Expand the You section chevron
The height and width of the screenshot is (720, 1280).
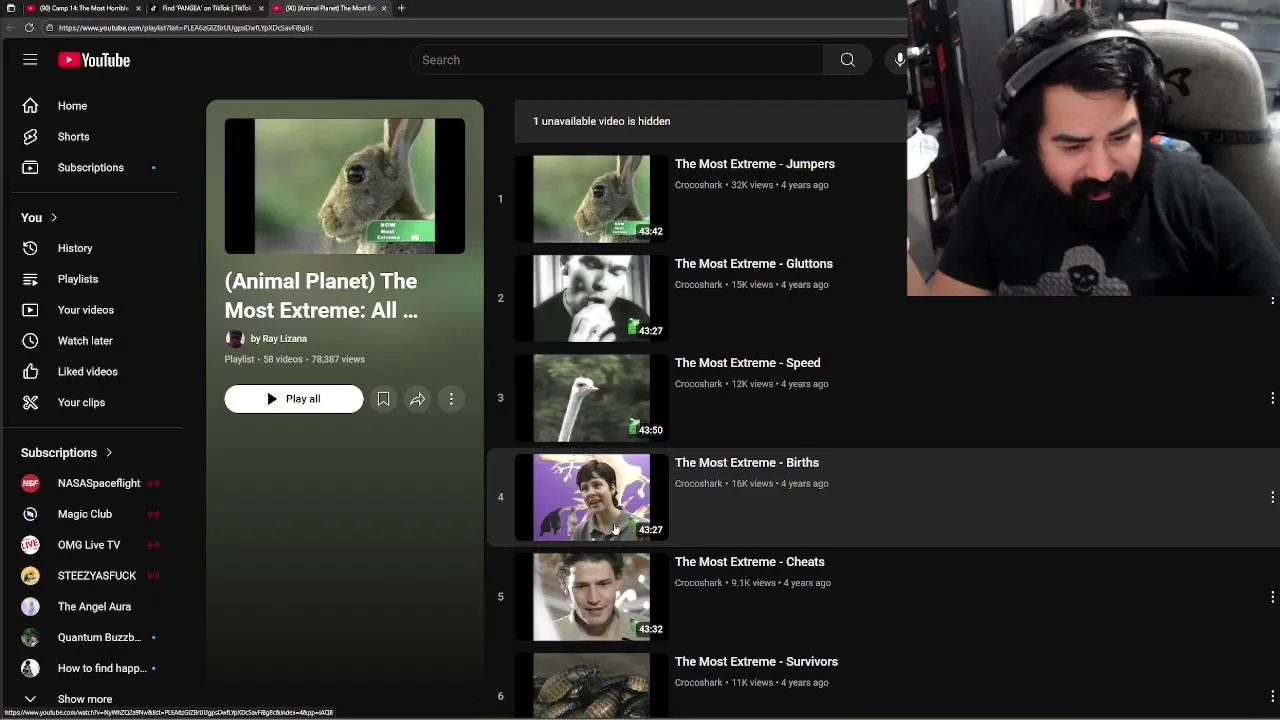[x=54, y=218]
